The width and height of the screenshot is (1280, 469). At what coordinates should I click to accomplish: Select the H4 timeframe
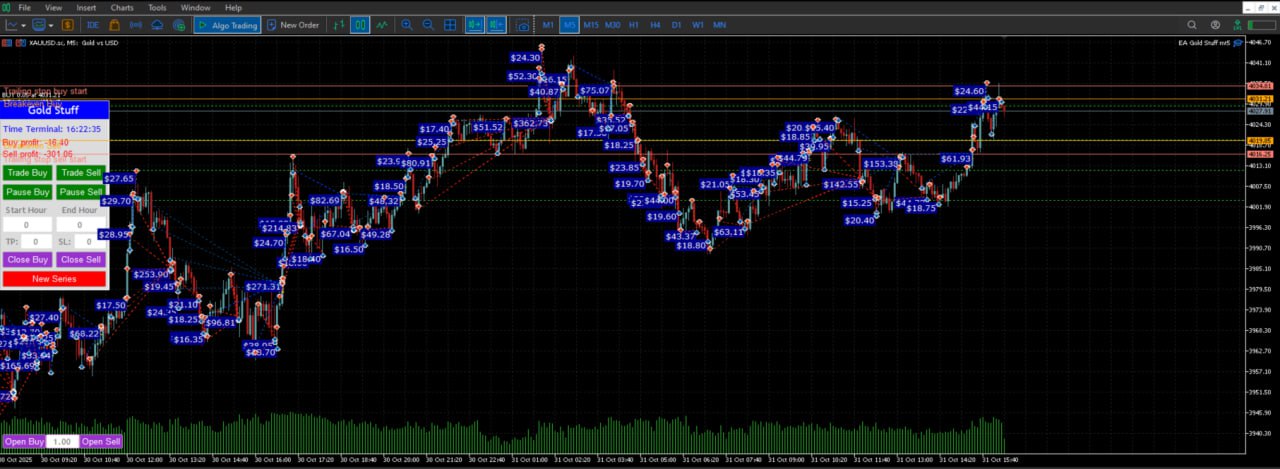point(655,25)
